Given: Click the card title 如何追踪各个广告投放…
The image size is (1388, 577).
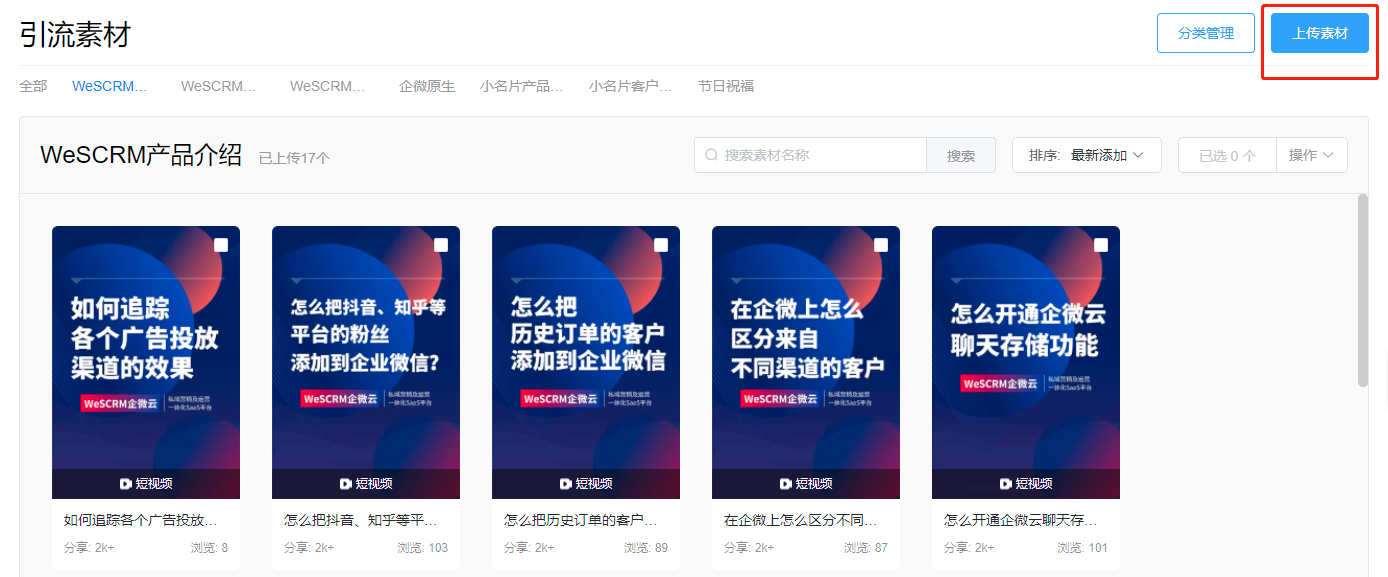Looking at the screenshot, I should tap(140, 520).
